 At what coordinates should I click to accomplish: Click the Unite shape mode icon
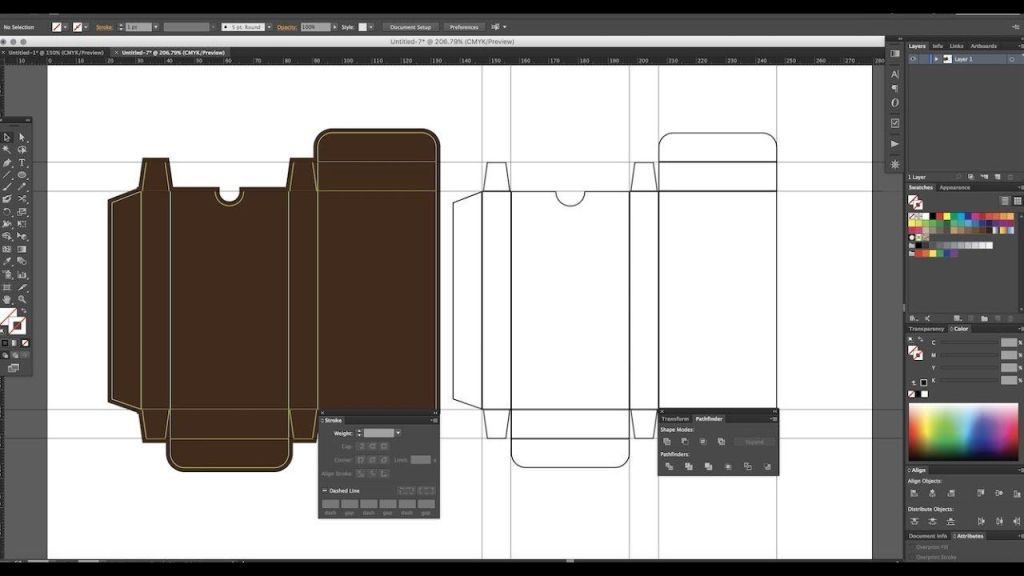pyautogui.click(x=667, y=441)
